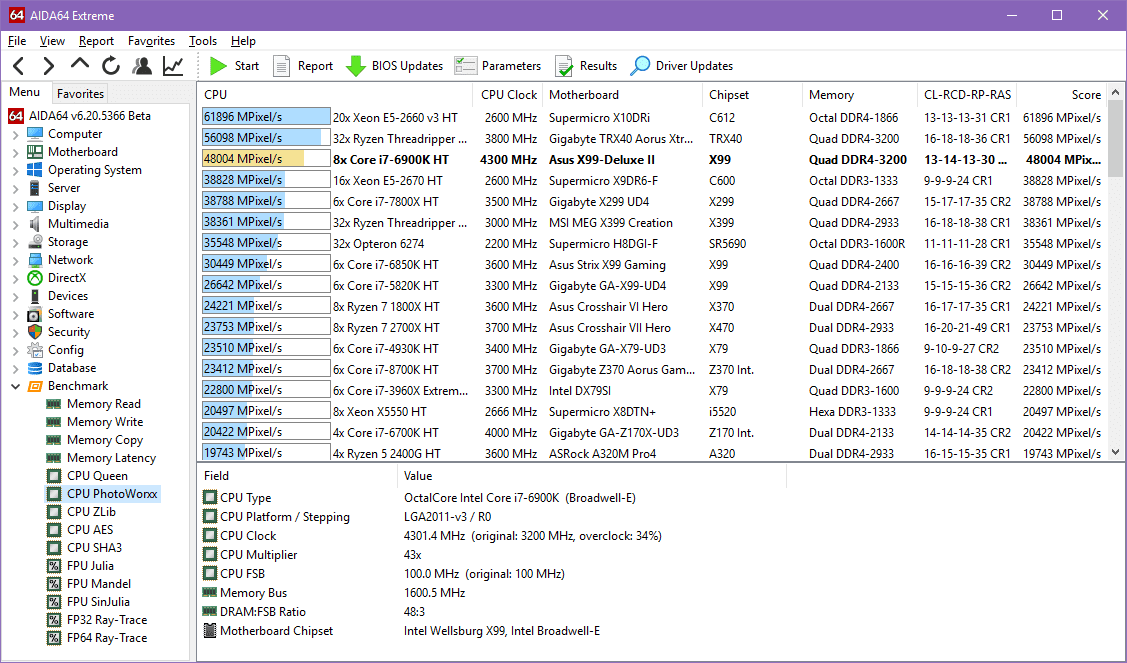This screenshot has height=663, width=1127.
Task: Open the Report menu
Action: pos(96,41)
